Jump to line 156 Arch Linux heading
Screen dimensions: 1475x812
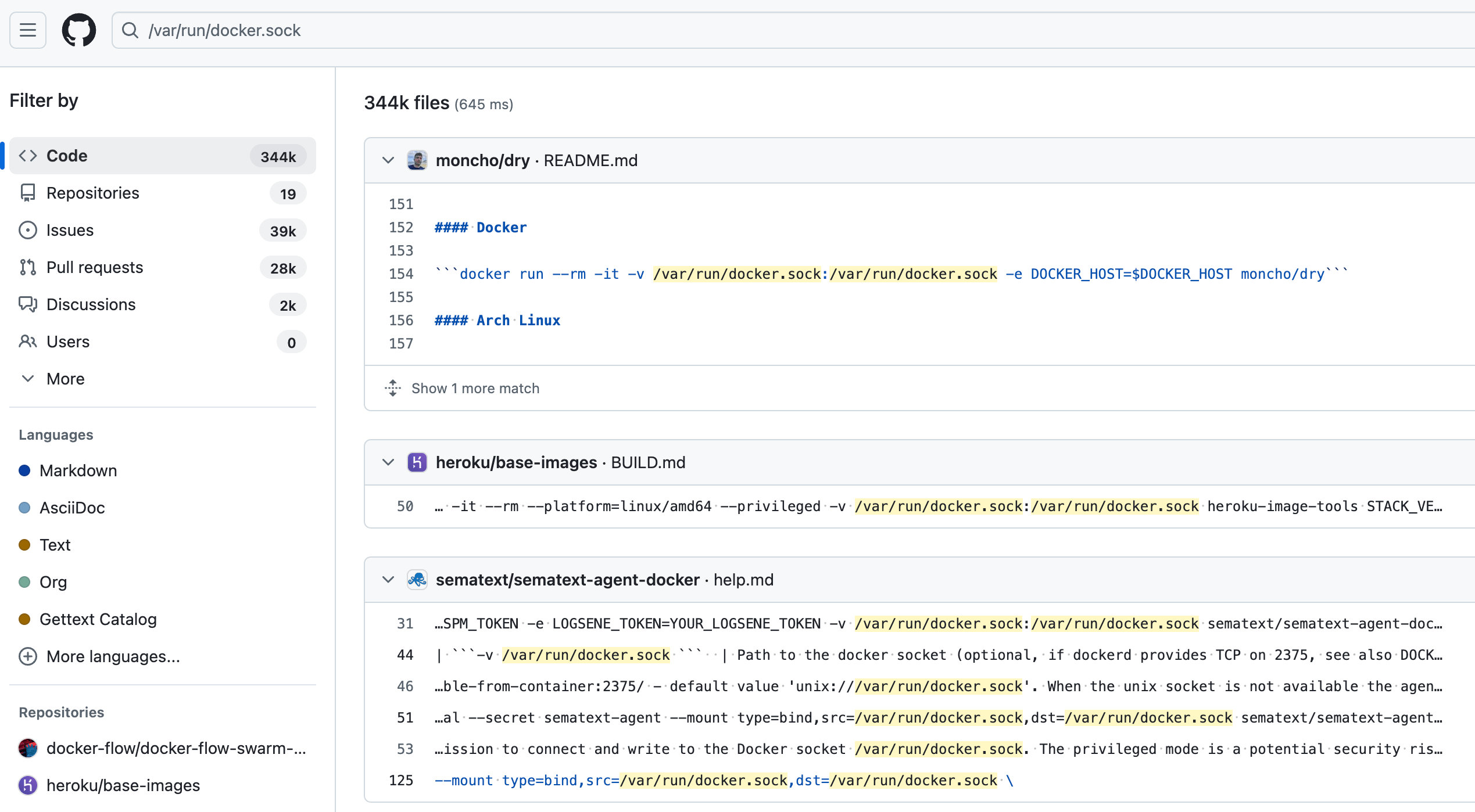point(401,321)
